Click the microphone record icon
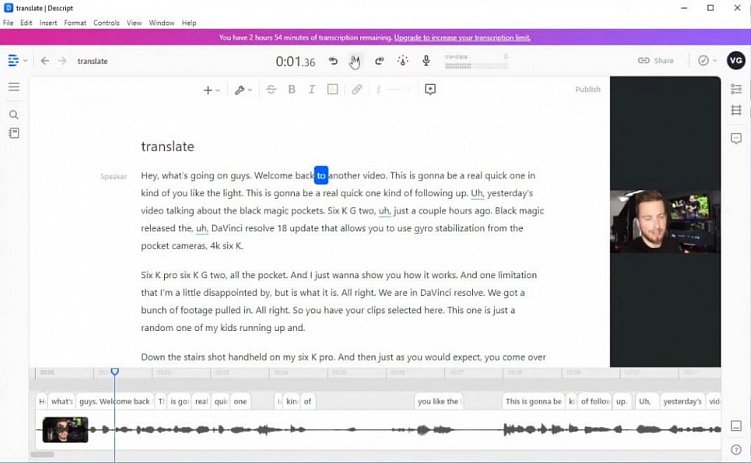This screenshot has height=463, width=751. pos(426,61)
